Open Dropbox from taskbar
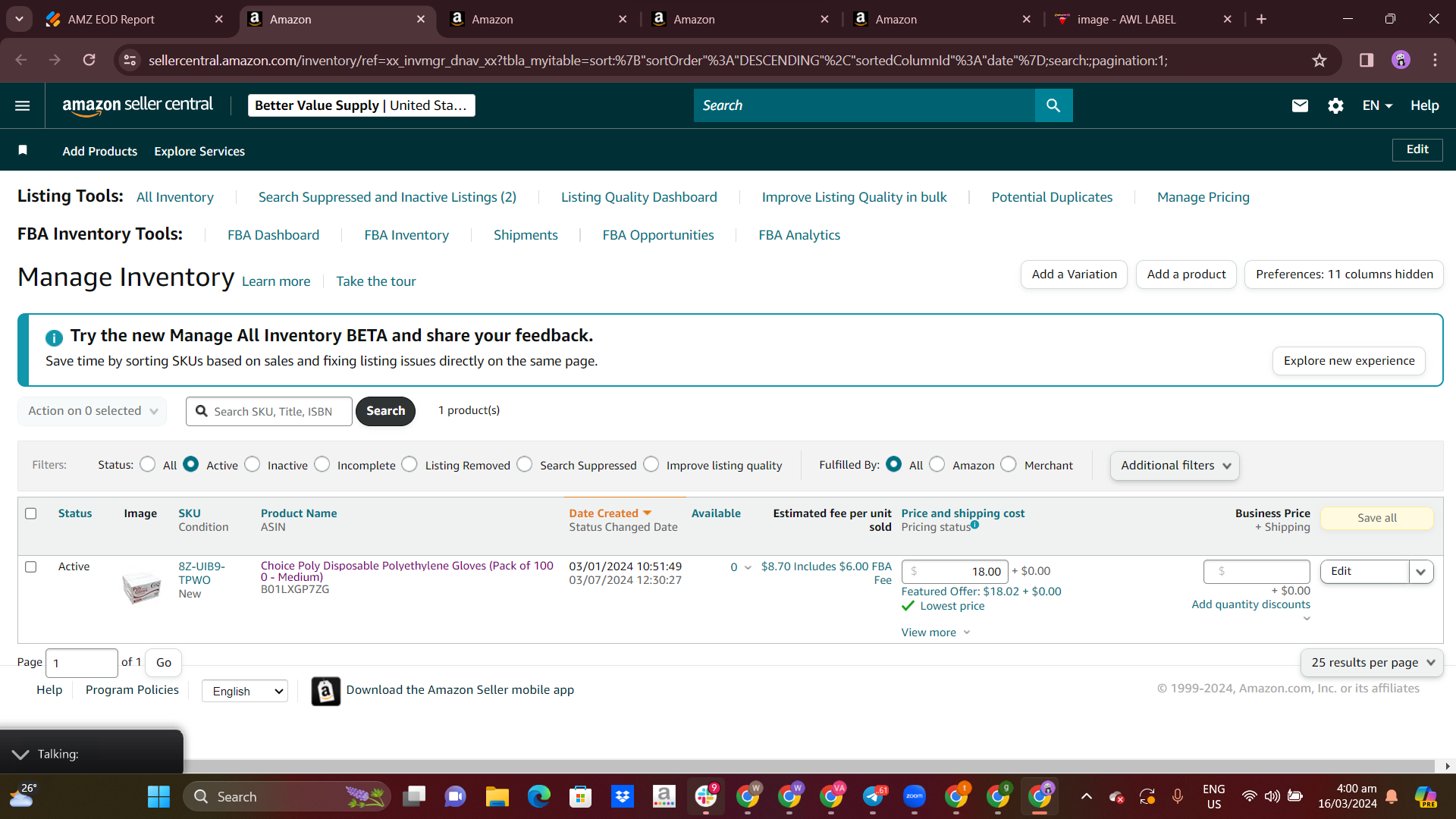Image resolution: width=1456 pixels, height=819 pixels. point(622,796)
